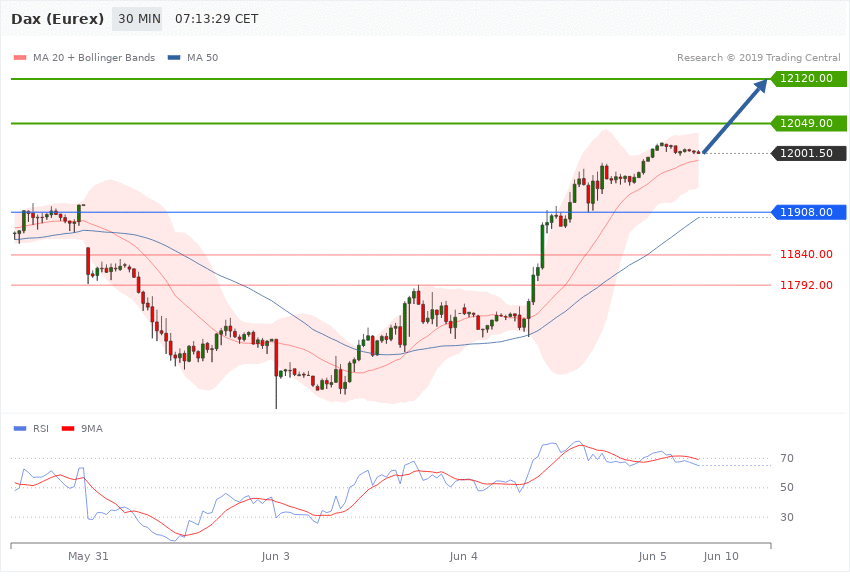Click the Research © 2019 Trading Central credit
Screen dimensions: 850x576
click(758, 57)
